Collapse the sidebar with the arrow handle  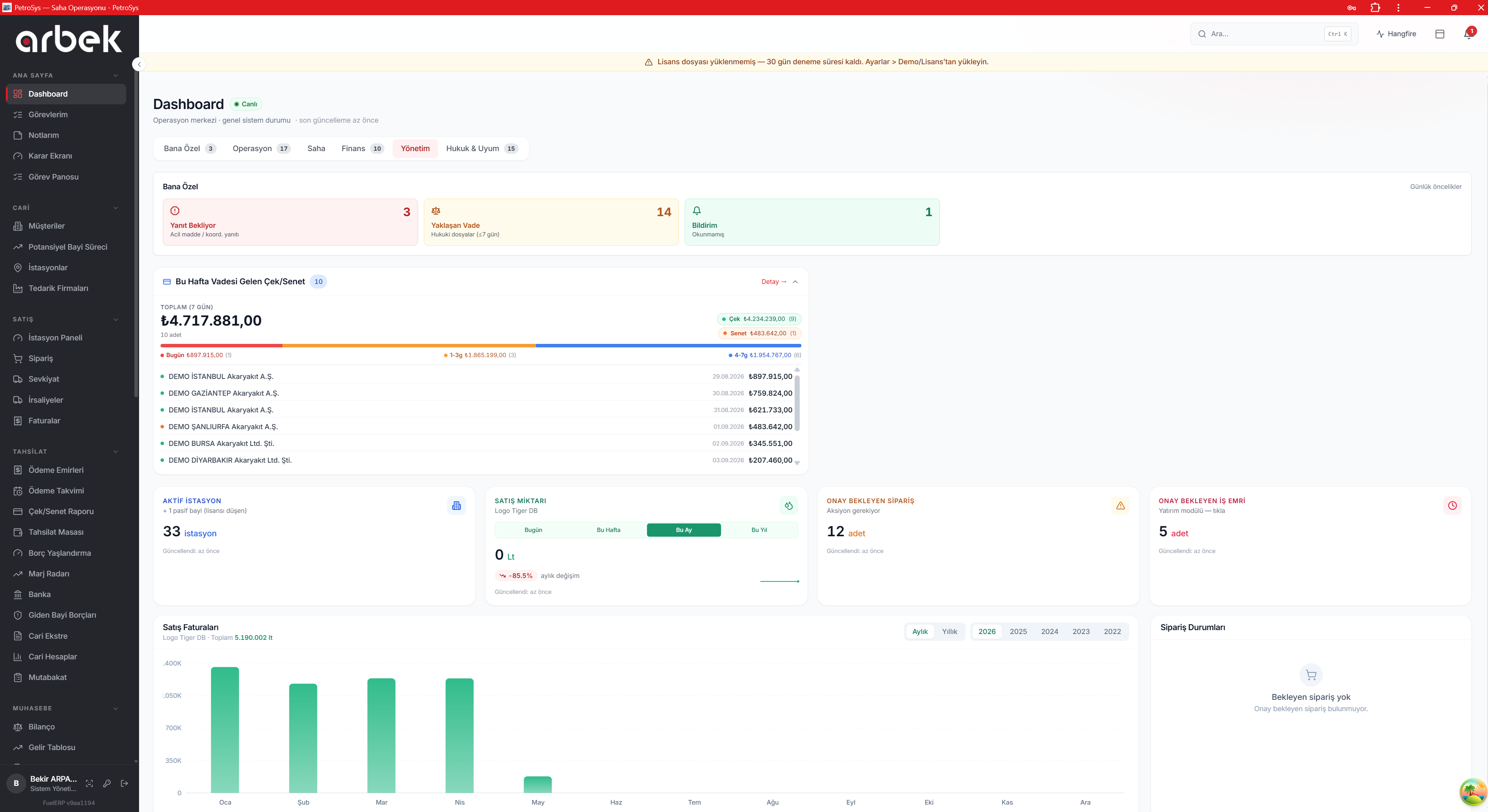139,64
